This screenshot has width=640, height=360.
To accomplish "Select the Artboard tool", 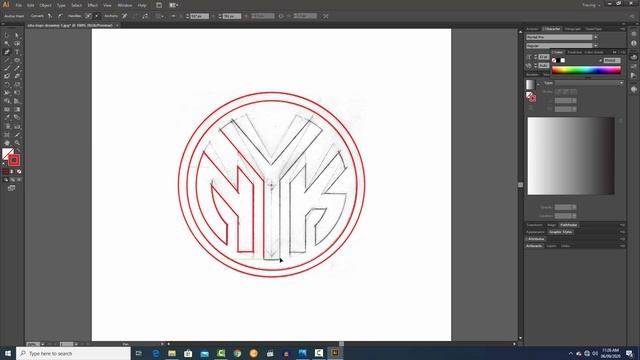I will 7,134.
